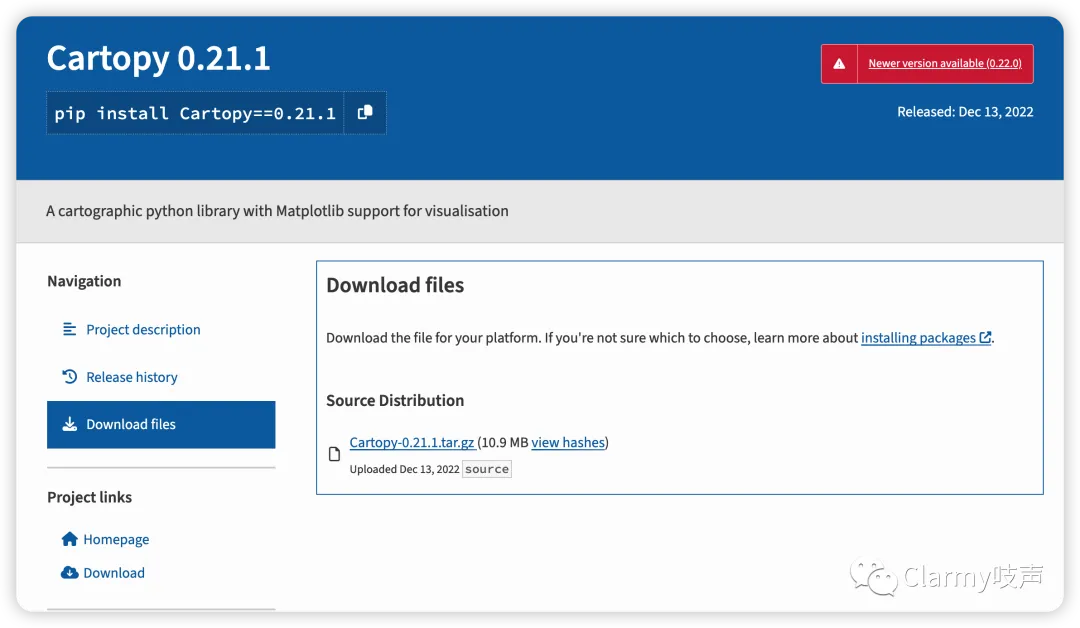
Task: Click 'Source Distribution' heading
Action: (395, 400)
